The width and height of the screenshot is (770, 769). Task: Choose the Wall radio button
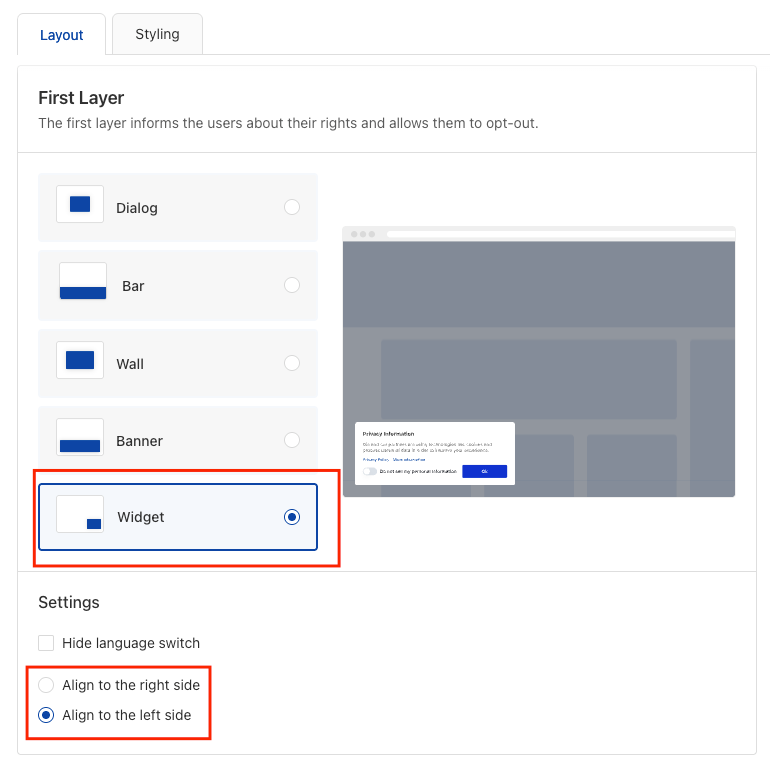coord(292,363)
